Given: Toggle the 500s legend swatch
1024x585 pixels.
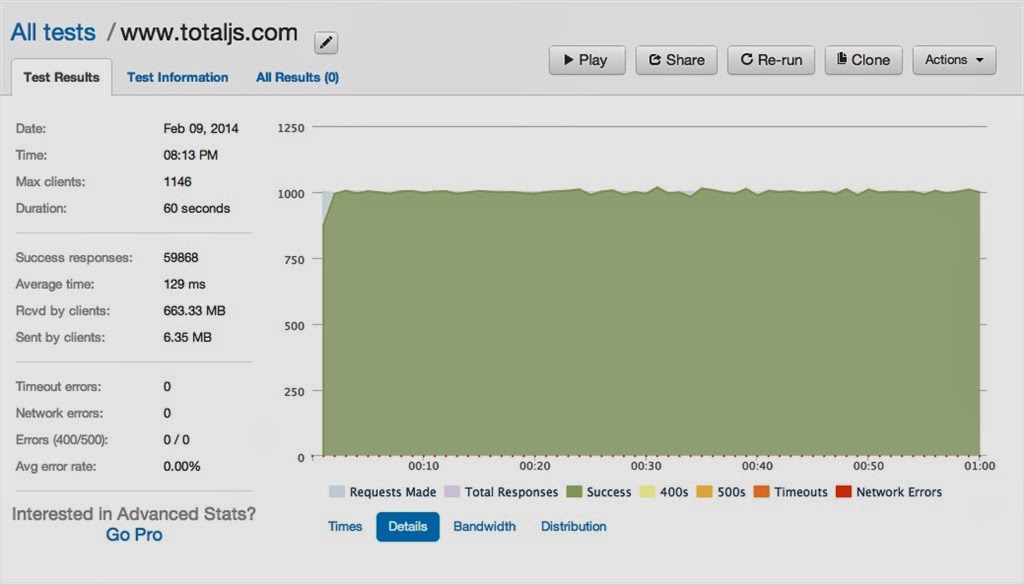Looking at the screenshot, I should 704,492.
